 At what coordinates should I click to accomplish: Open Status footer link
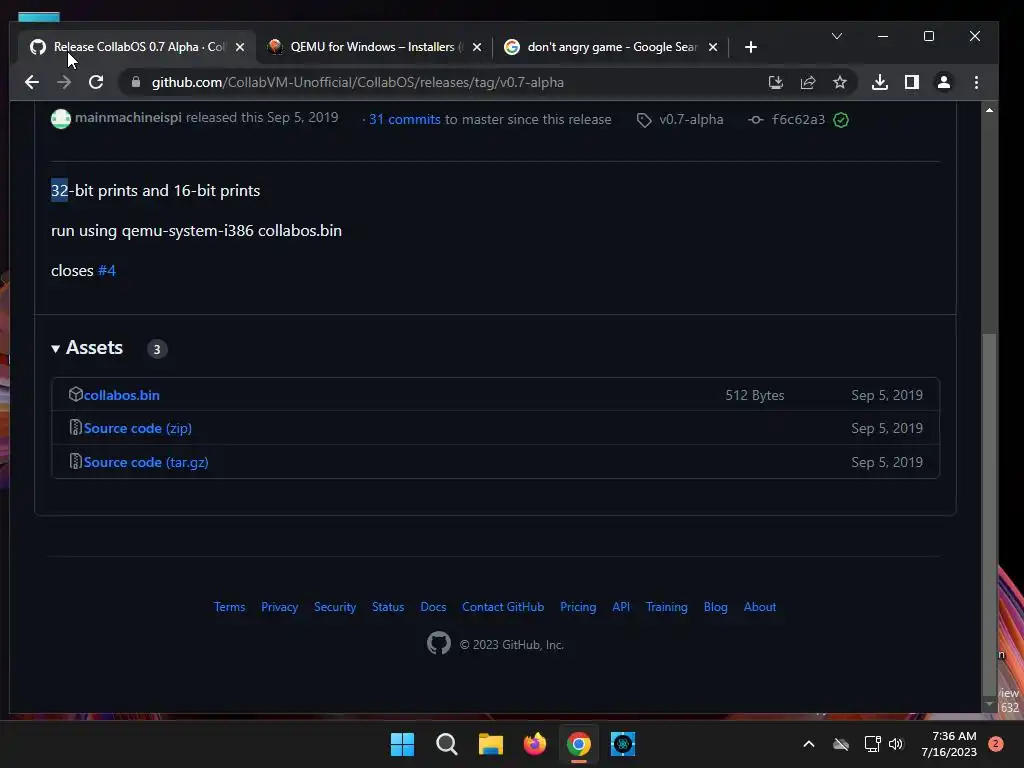click(x=388, y=607)
